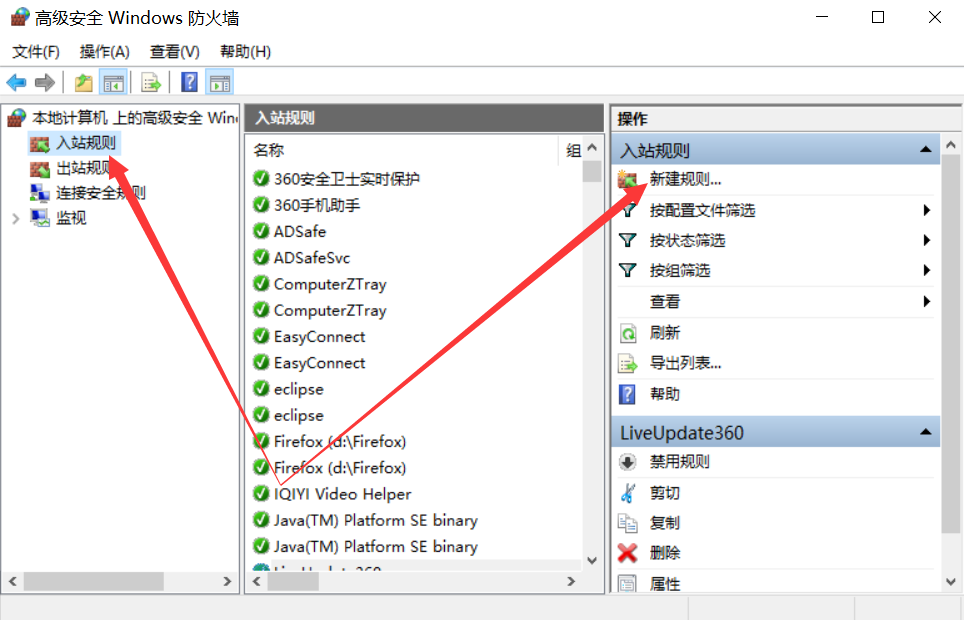Click the red X 删除 icon

click(x=628, y=553)
